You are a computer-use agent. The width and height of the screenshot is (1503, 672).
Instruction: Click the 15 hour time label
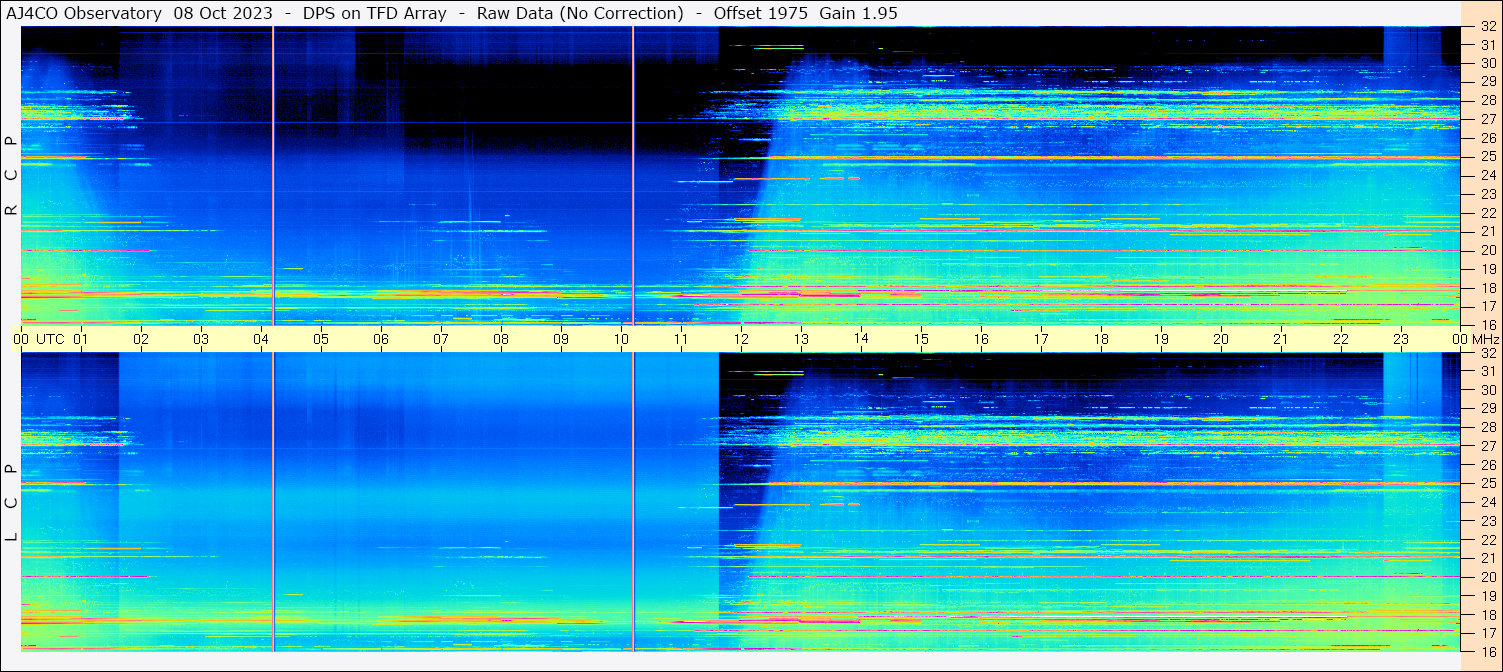pyautogui.click(x=921, y=339)
